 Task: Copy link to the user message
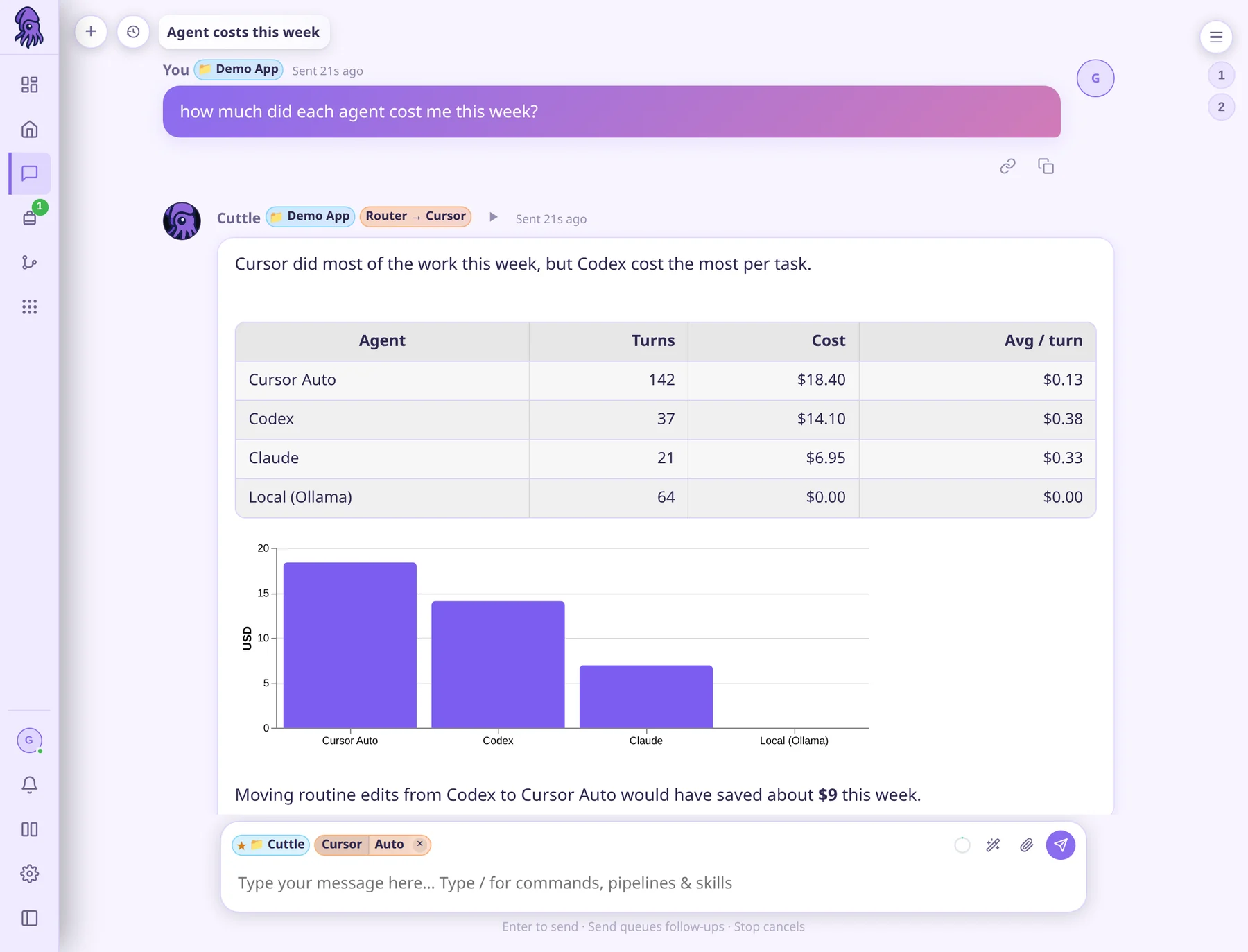tap(1007, 166)
